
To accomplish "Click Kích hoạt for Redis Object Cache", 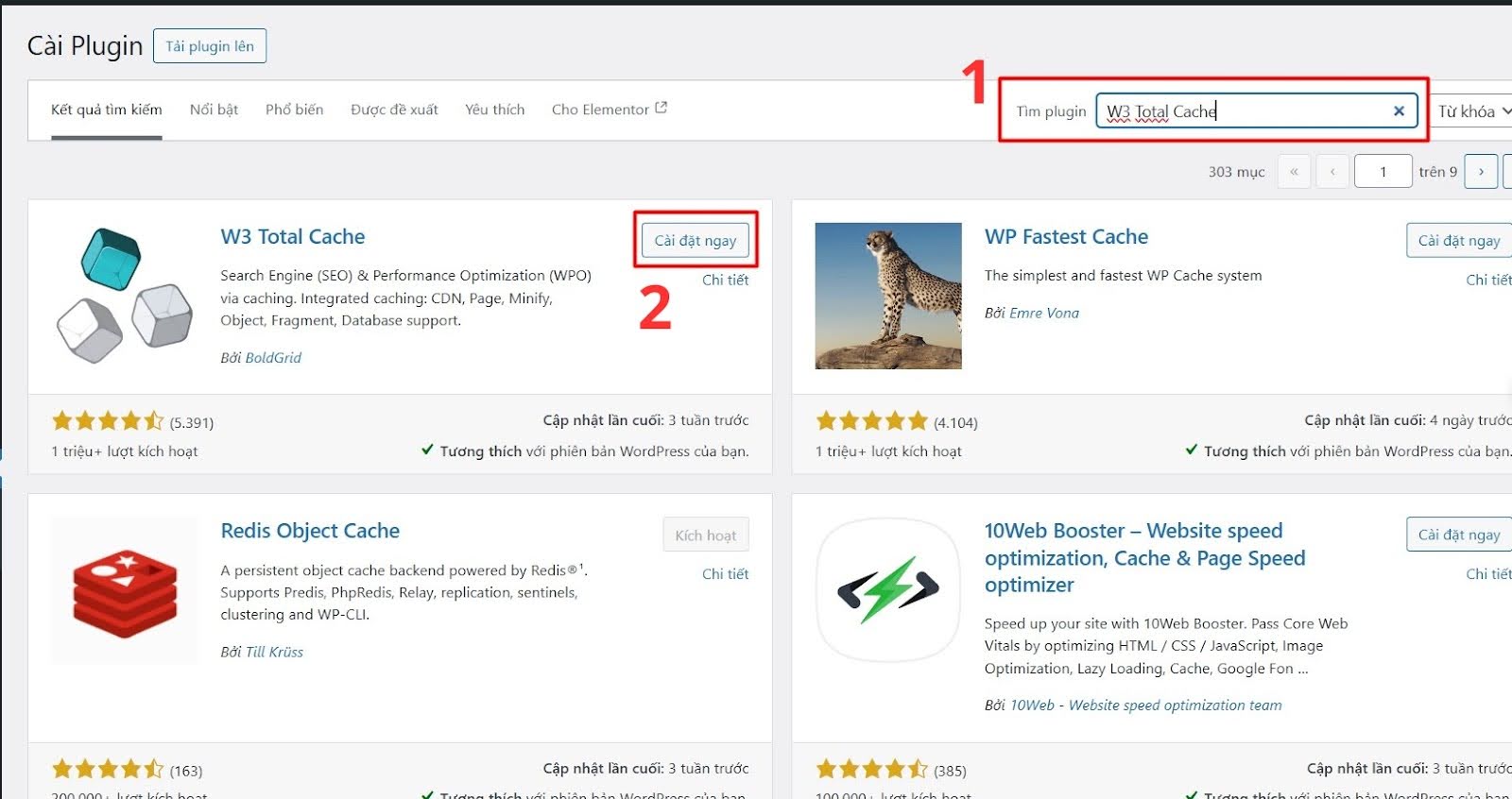I will pos(706,535).
